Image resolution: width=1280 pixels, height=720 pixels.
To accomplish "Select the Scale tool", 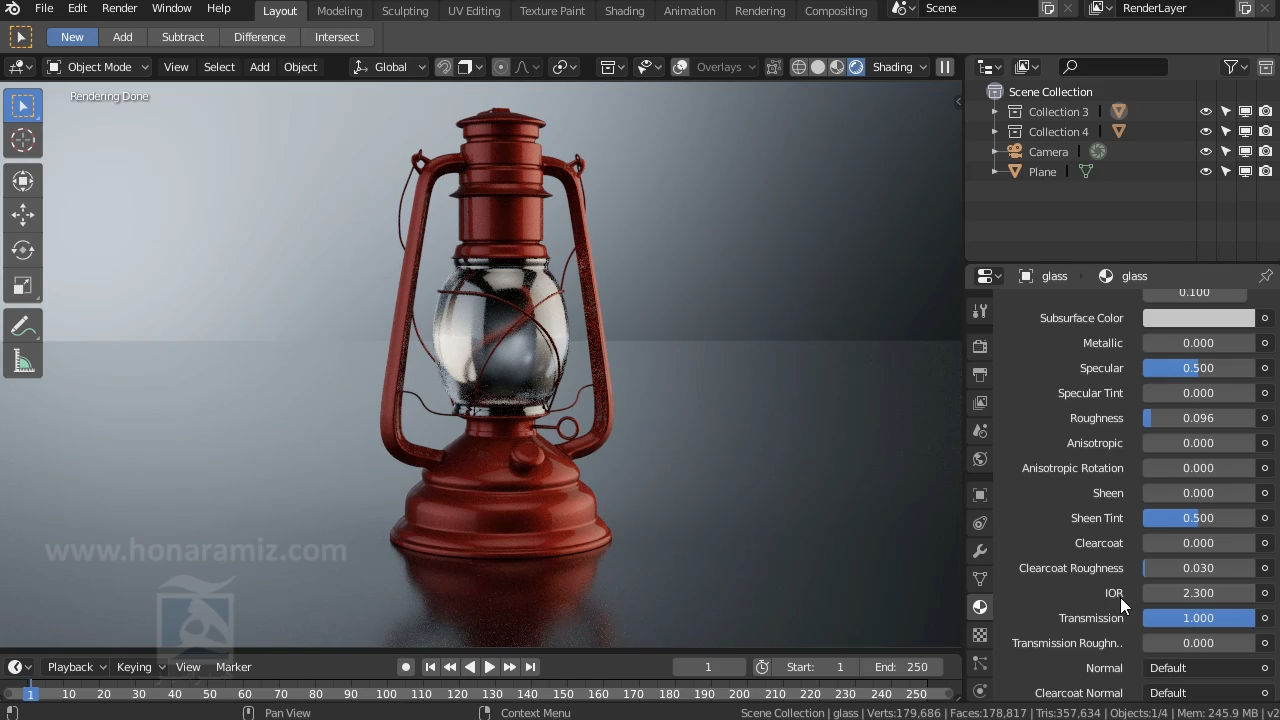I will pyautogui.click(x=23, y=285).
